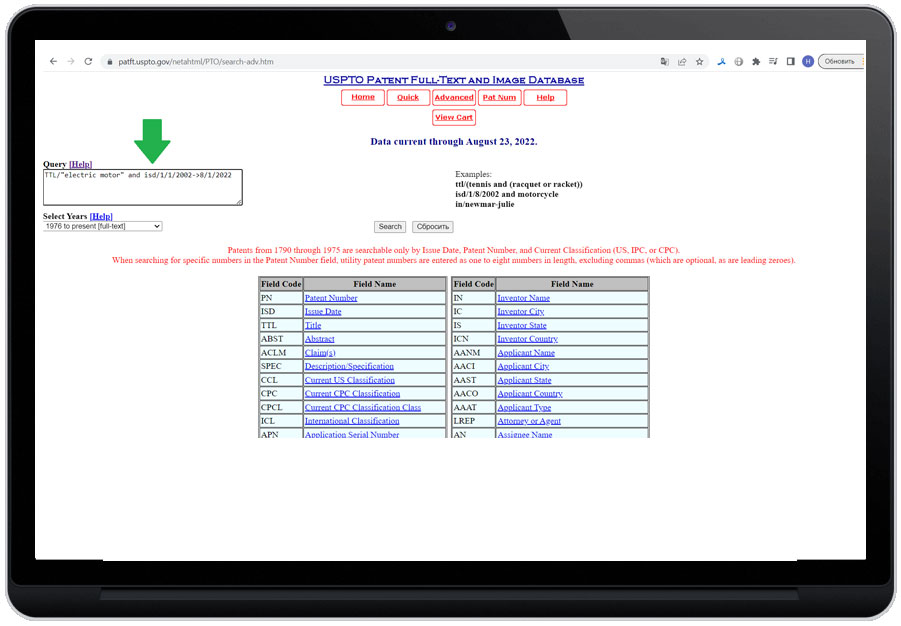Click the Extensions puzzle piece icon

pyautogui.click(x=756, y=61)
